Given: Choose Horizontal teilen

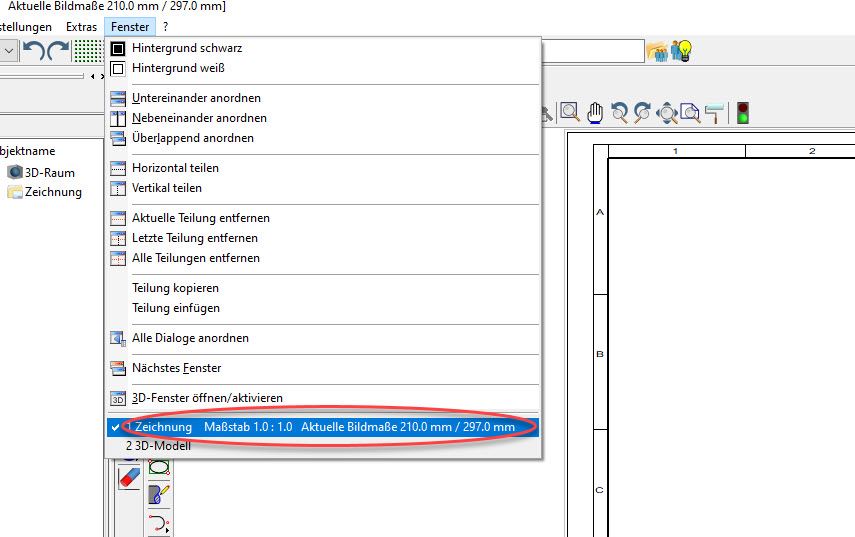Looking at the screenshot, I should tap(323, 168).
